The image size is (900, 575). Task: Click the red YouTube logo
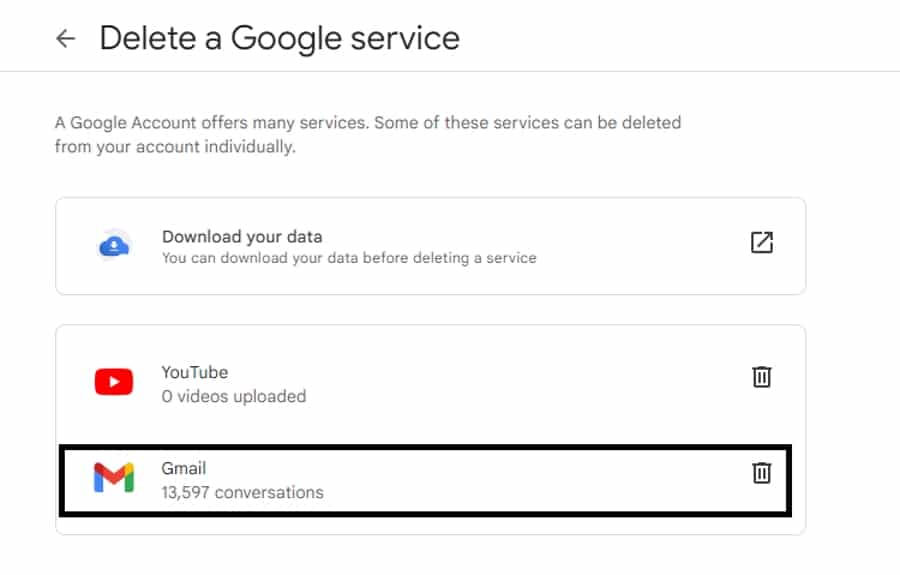point(114,382)
